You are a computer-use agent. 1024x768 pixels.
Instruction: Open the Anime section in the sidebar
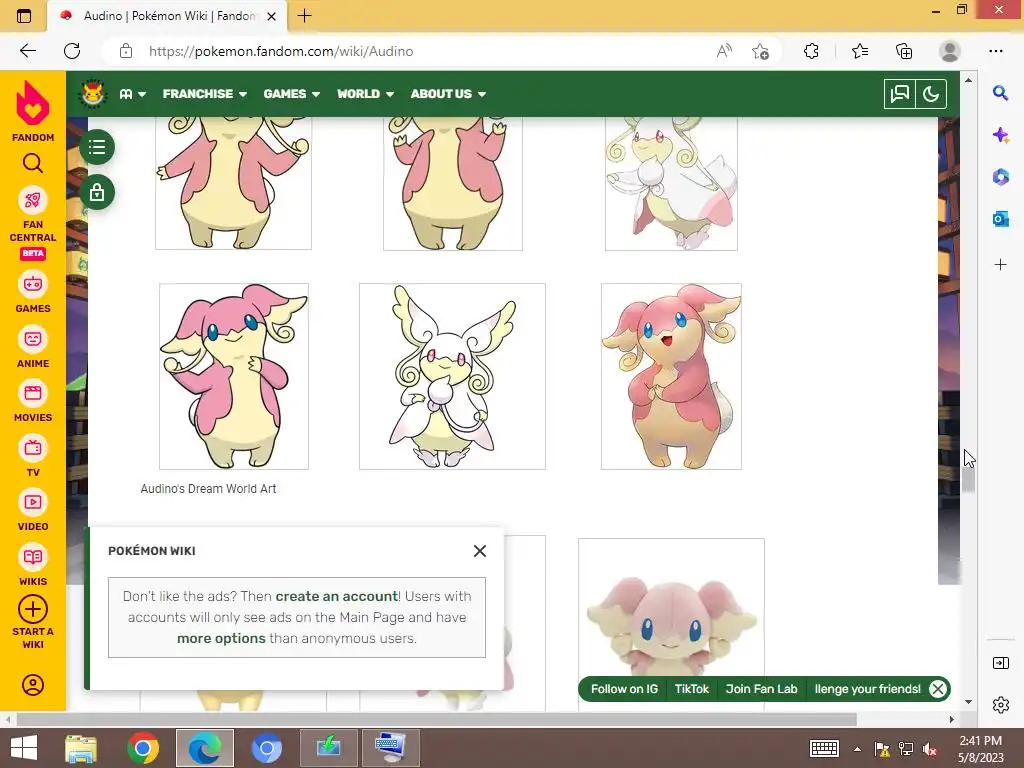point(33,347)
